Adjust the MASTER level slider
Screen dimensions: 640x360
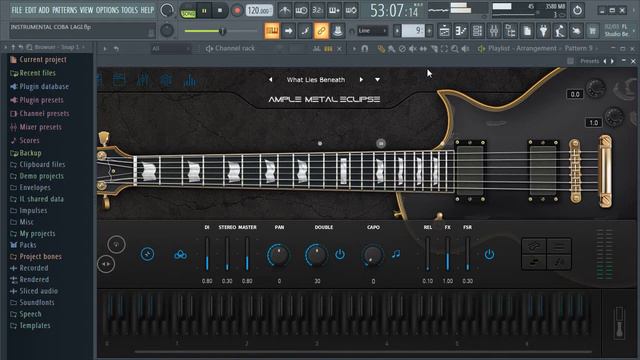tap(247, 254)
